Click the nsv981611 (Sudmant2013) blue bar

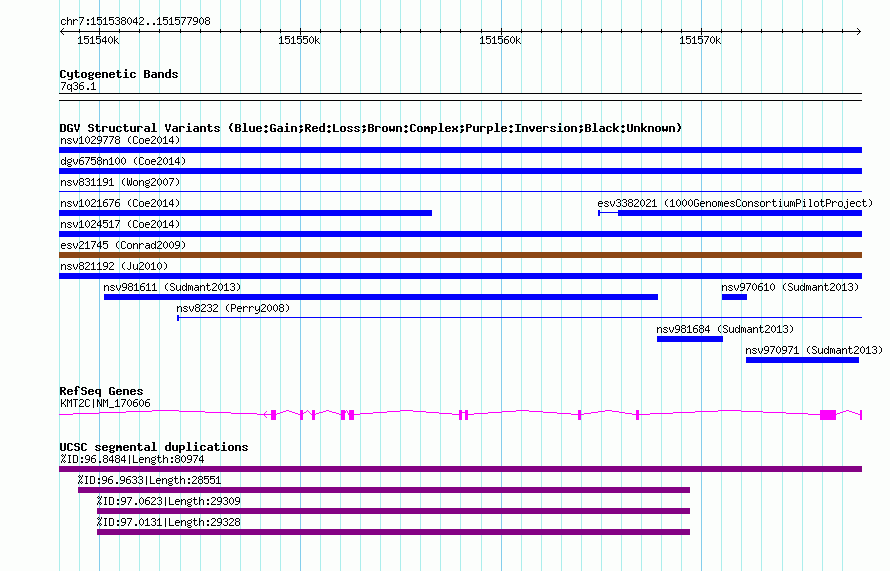pyautogui.click(x=381, y=297)
